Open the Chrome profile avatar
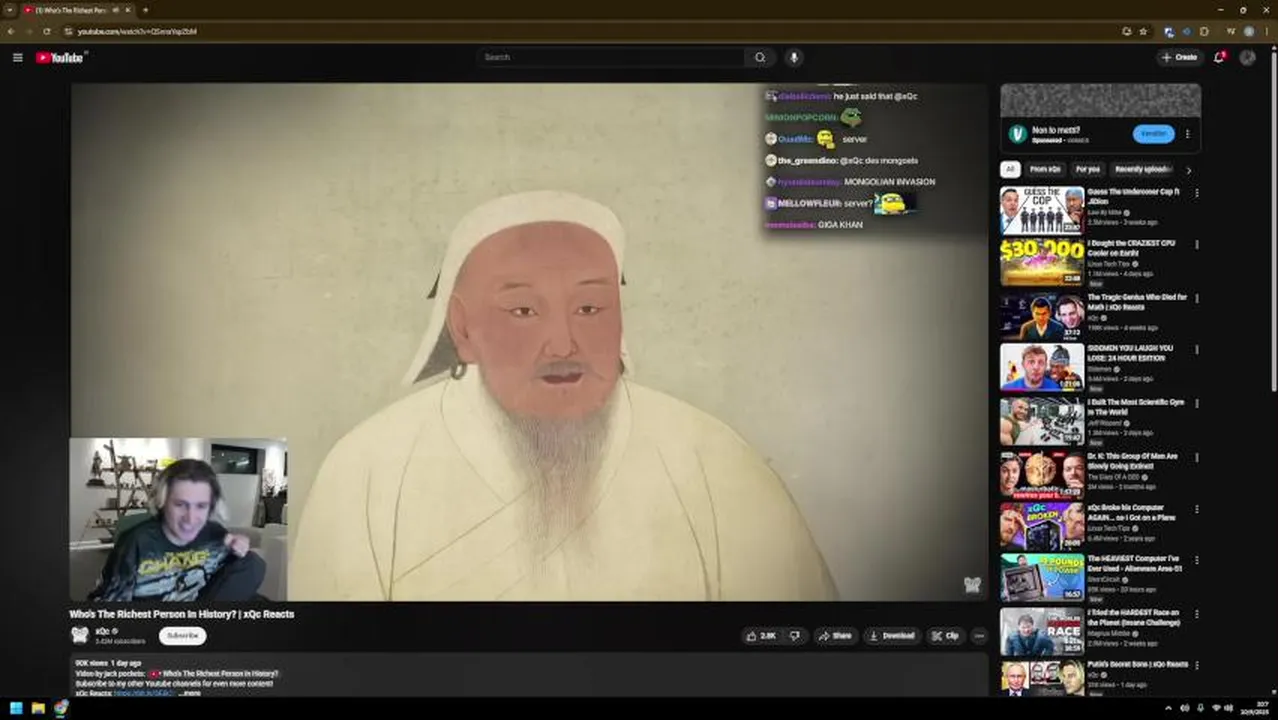Image resolution: width=1278 pixels, height=720 pixels. pyautogui.click(x=1248, y=31)
